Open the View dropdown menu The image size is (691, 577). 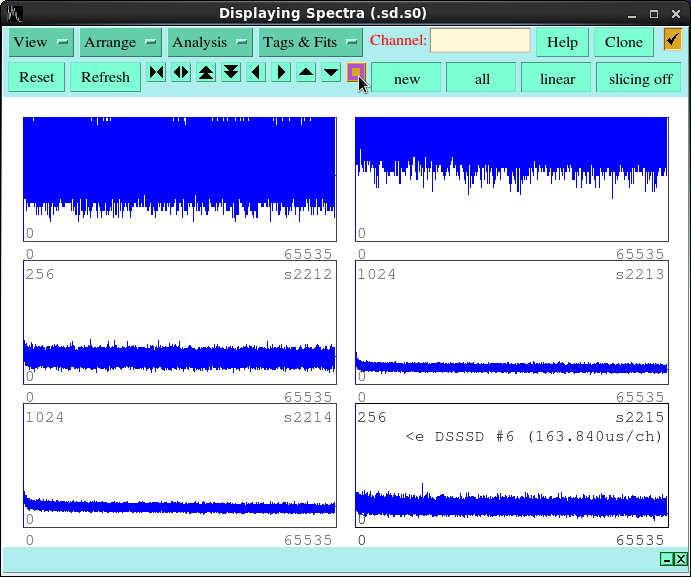(x=41, y=42)
